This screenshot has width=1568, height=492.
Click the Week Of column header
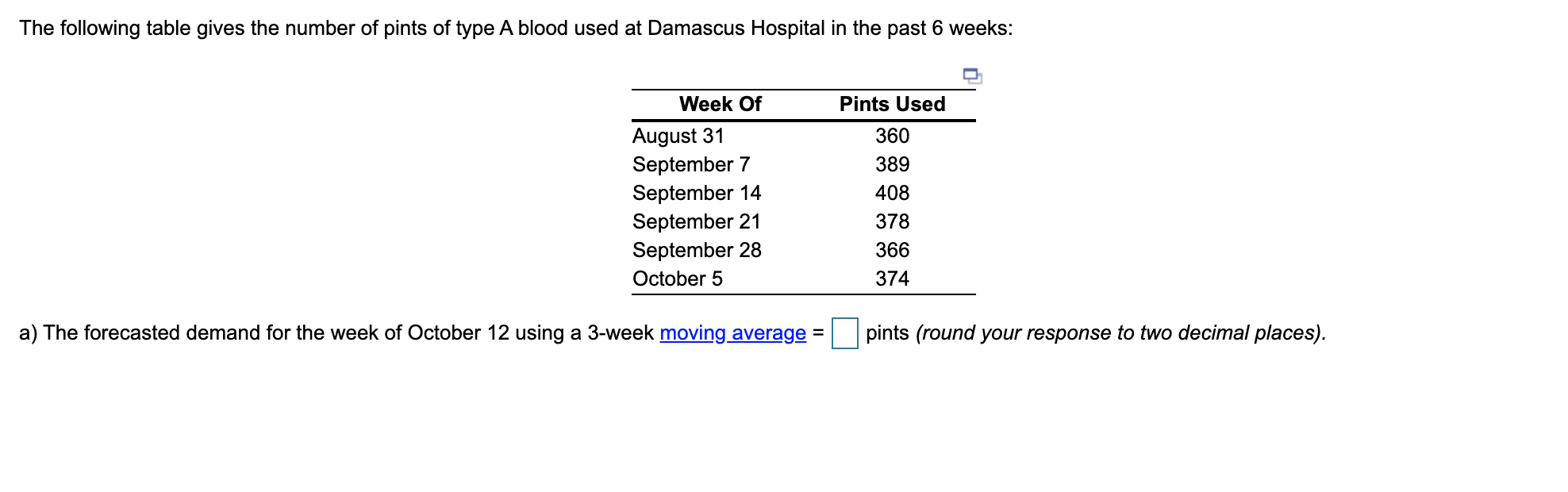[720, 104]
